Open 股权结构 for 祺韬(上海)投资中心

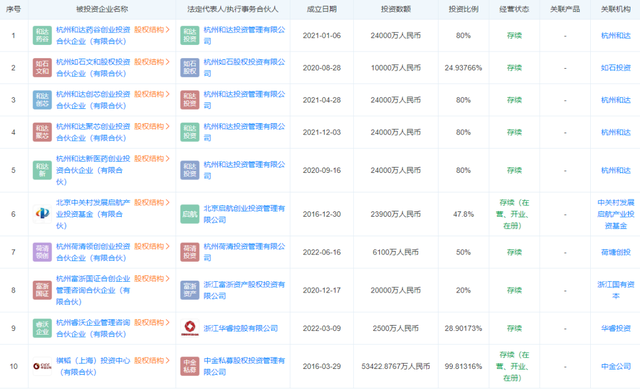point(152,360)
